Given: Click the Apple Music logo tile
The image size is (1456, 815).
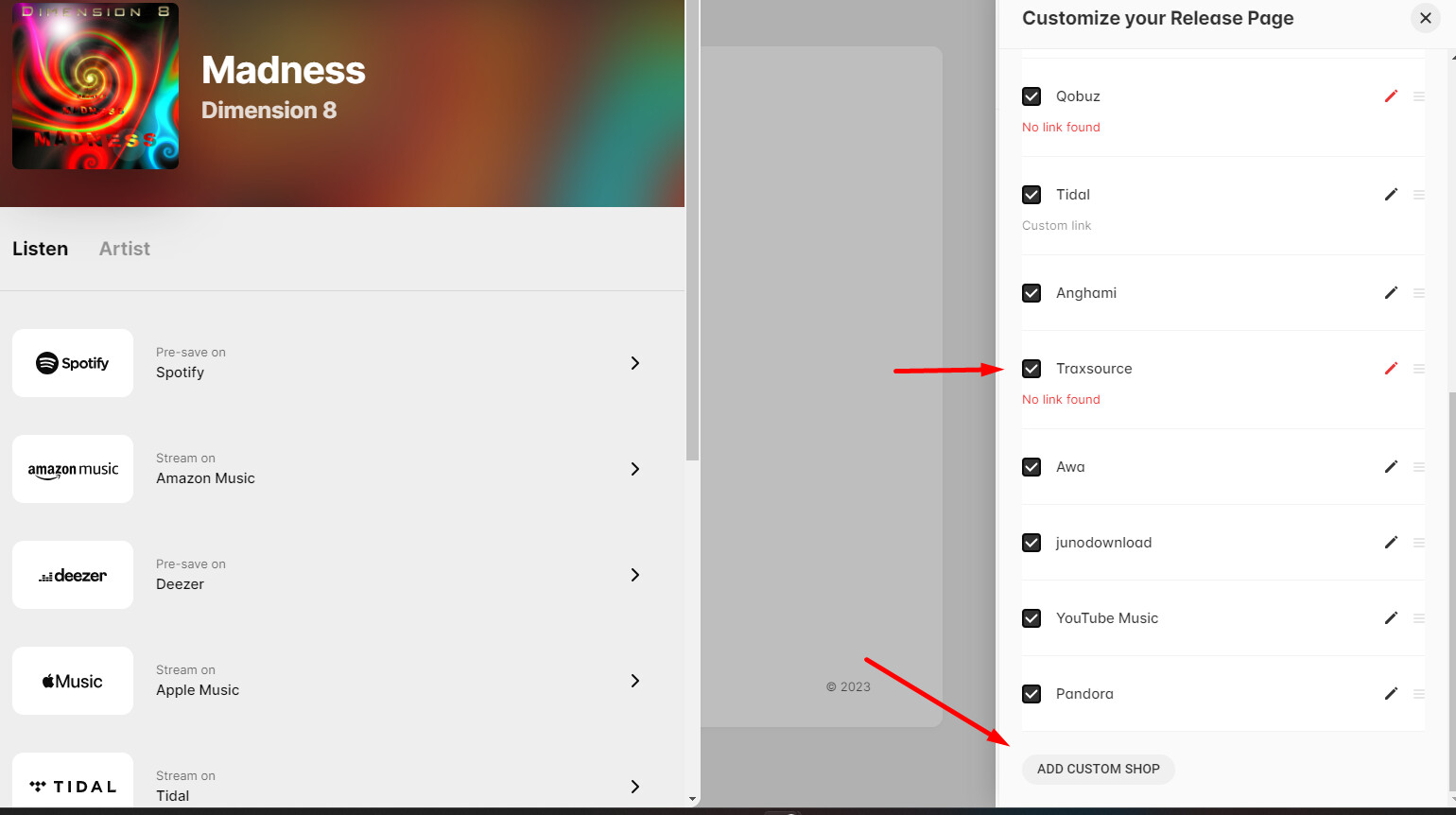Looking at the screenshot, I should [x=73, y=681].
